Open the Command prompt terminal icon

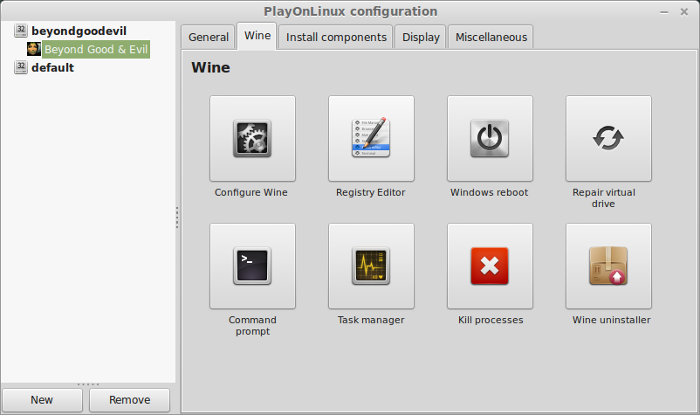coord(252,266)
